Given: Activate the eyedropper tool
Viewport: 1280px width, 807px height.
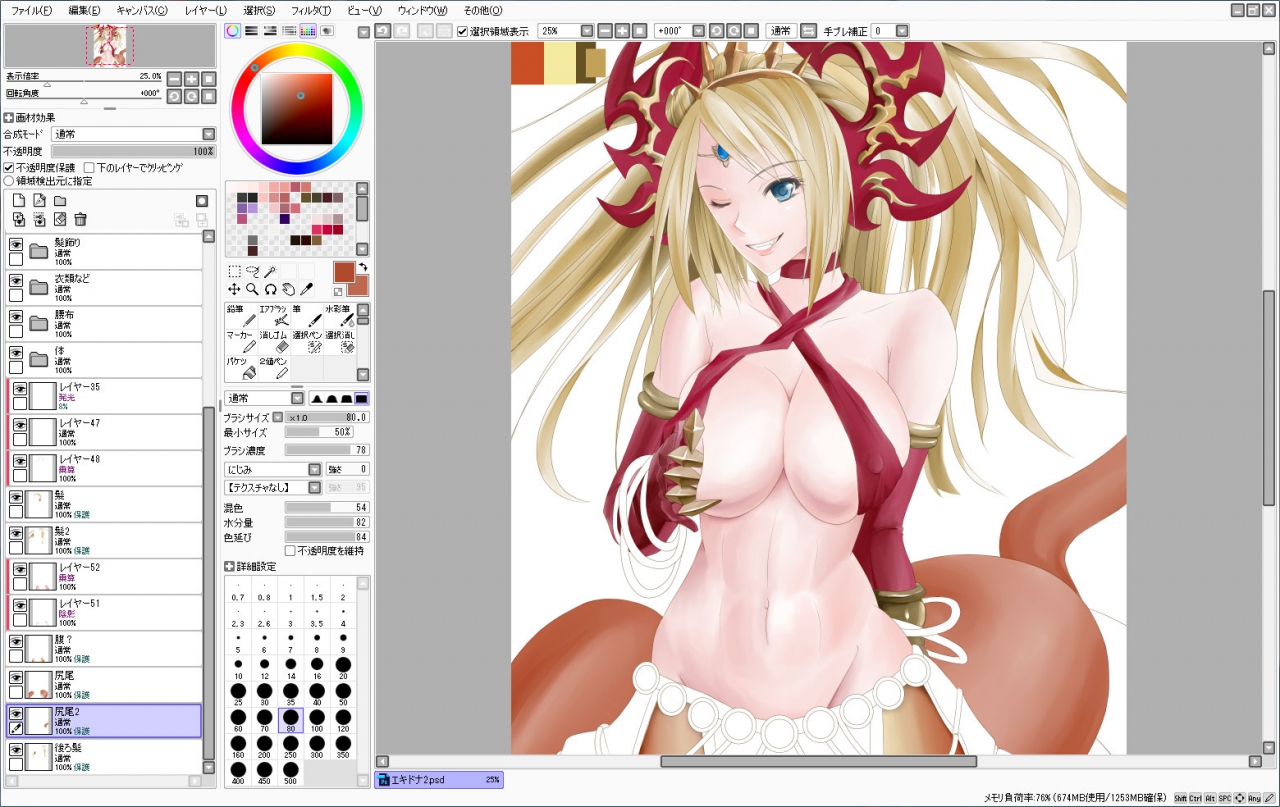Looking at the screenshot, I should click(x=306, y=289).
